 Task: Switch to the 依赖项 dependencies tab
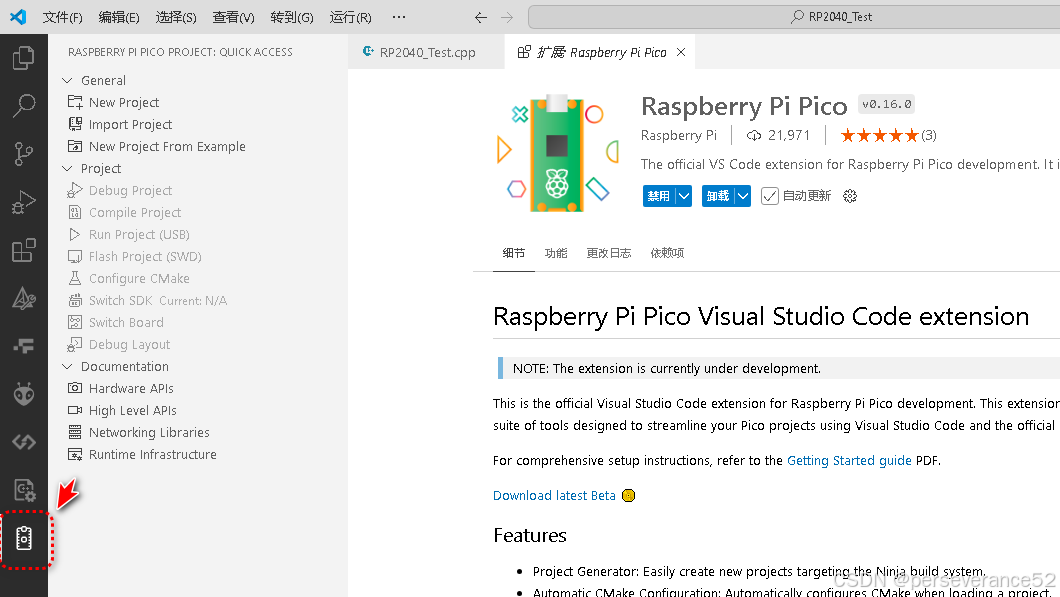pos(667,253)
